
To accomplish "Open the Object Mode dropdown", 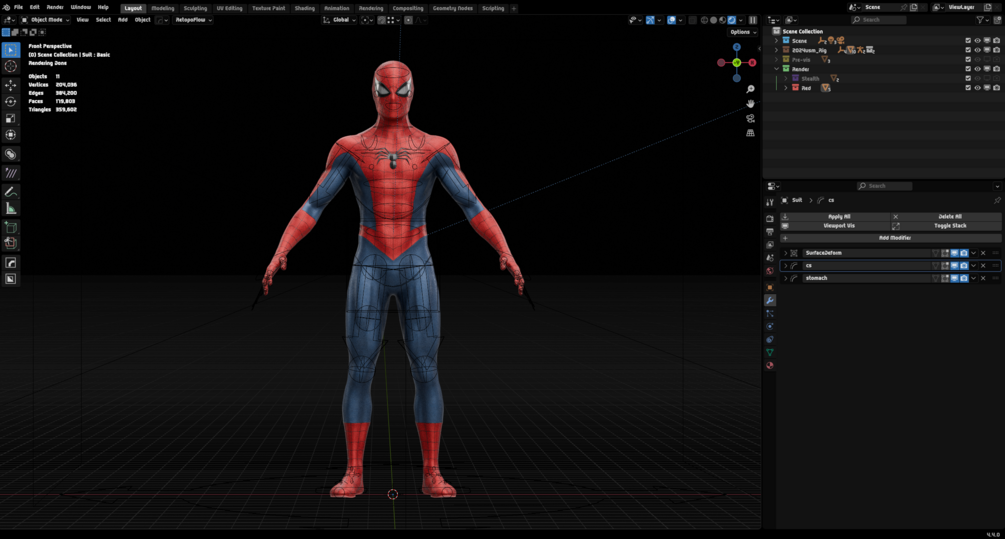I will tap(47, 19).
